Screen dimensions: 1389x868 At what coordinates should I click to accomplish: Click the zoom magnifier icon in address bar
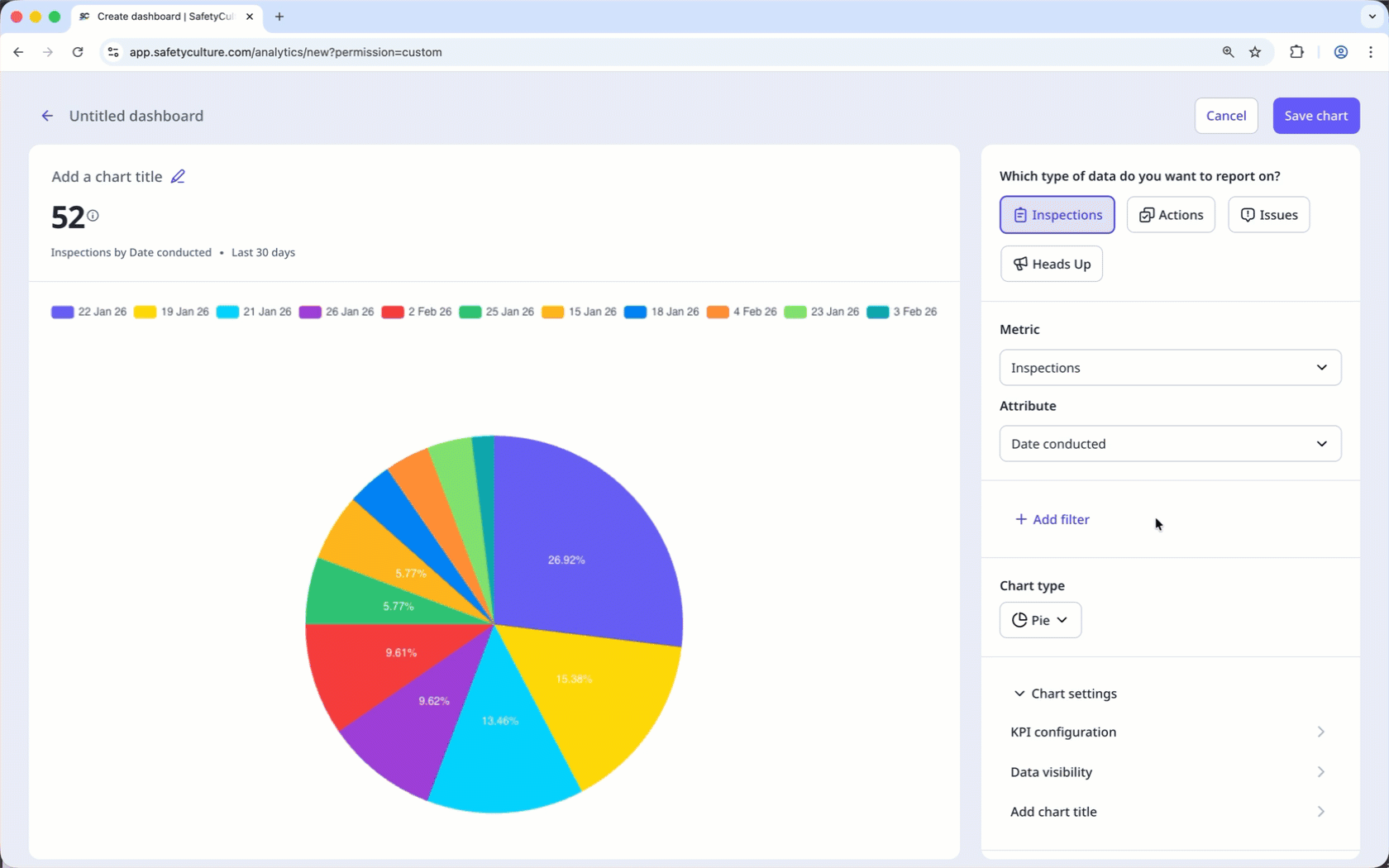tap(1228, 52)
